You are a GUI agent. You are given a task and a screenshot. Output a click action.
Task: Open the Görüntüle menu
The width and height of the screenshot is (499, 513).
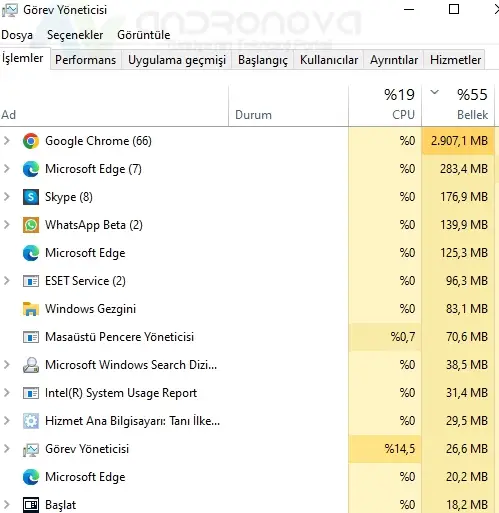144,35
